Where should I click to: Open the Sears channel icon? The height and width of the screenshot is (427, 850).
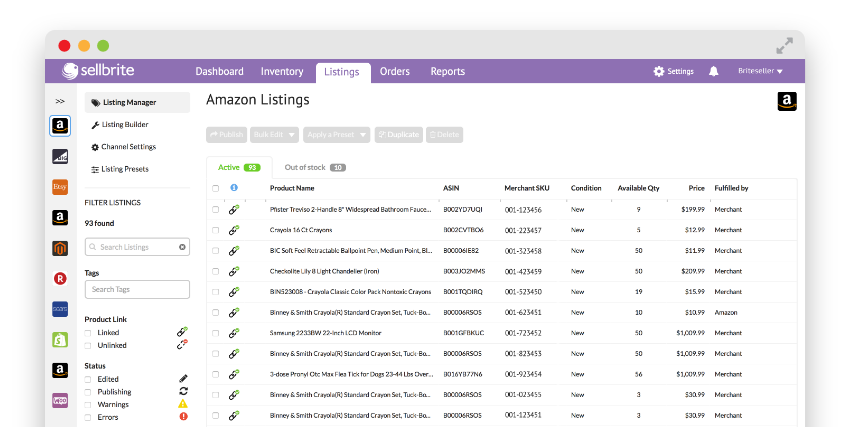60,309
